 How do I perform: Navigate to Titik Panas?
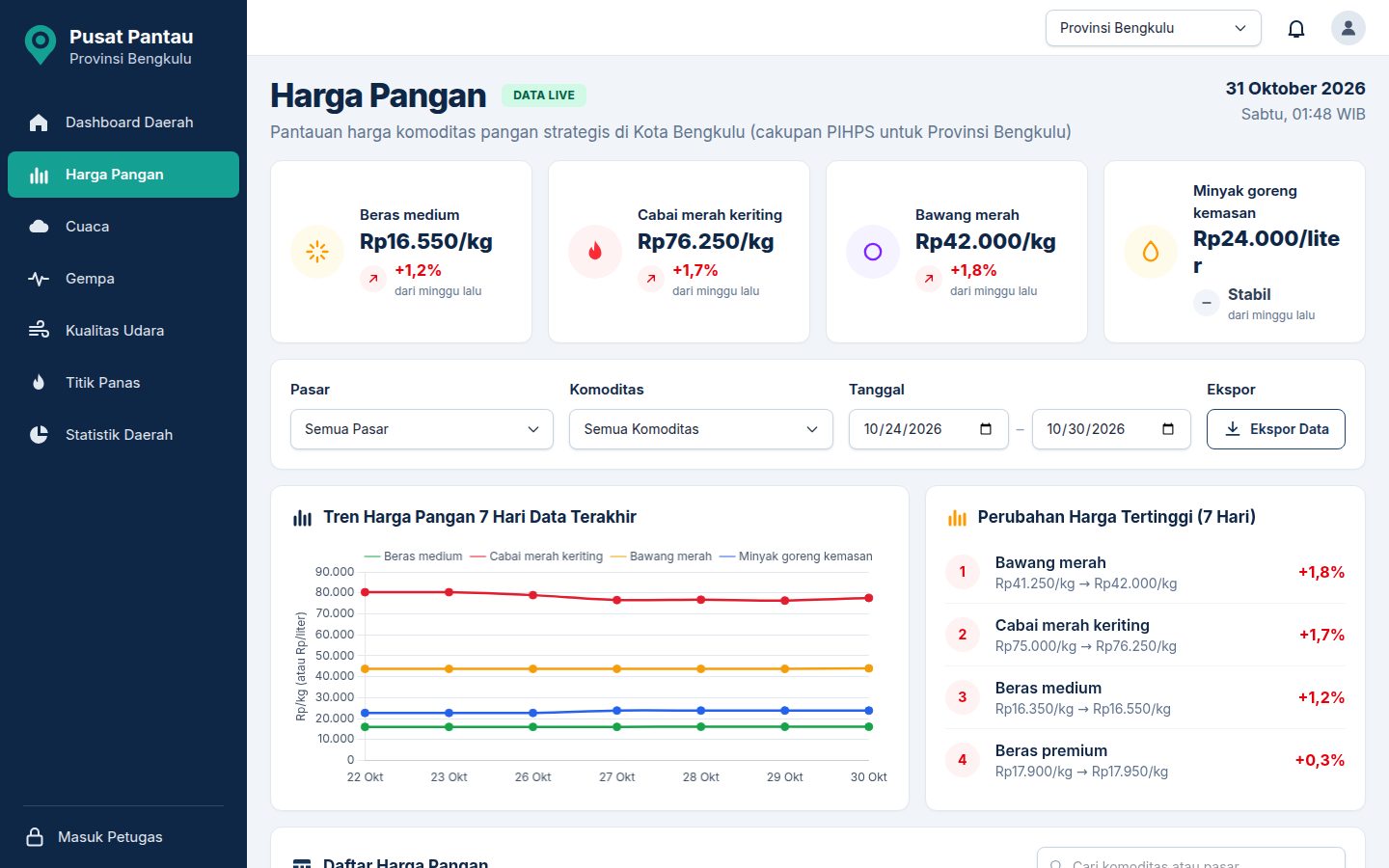123,383
